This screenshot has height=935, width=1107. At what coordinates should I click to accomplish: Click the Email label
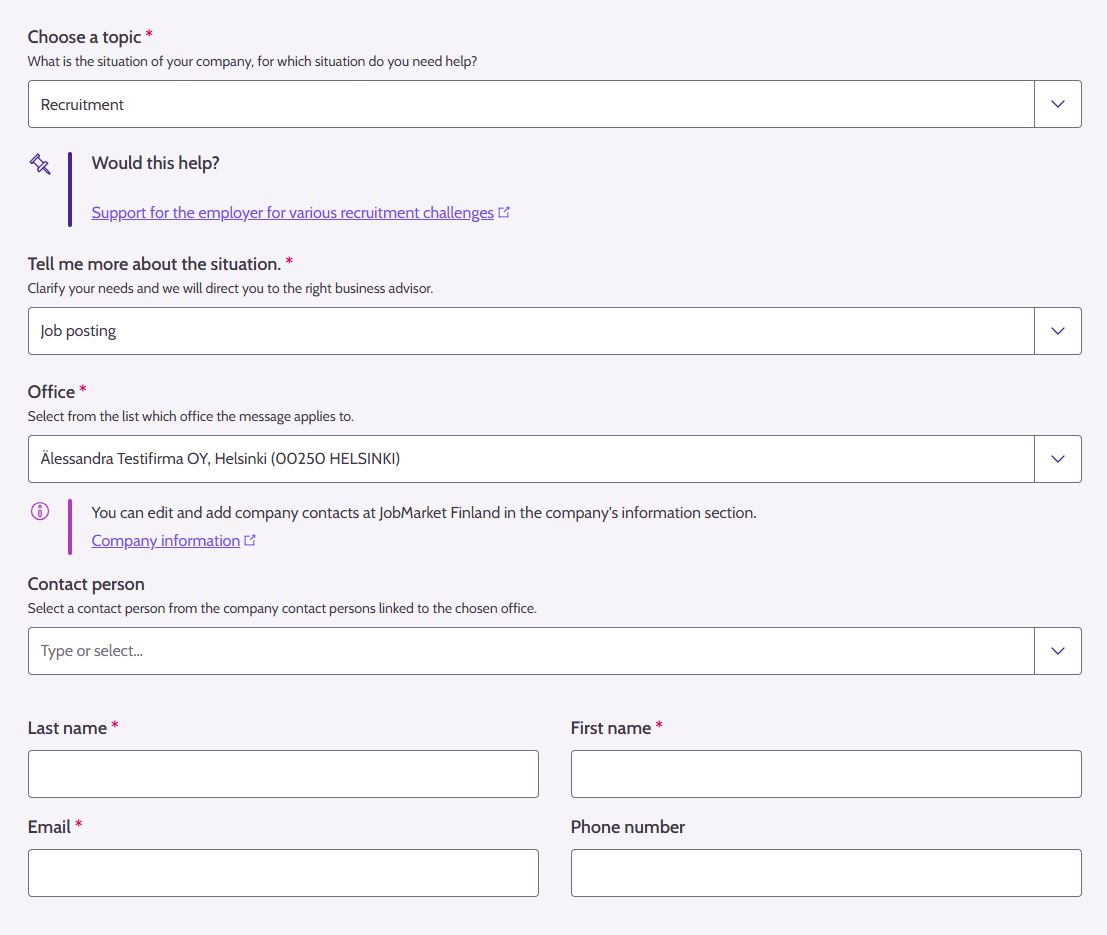pos(49,827)
